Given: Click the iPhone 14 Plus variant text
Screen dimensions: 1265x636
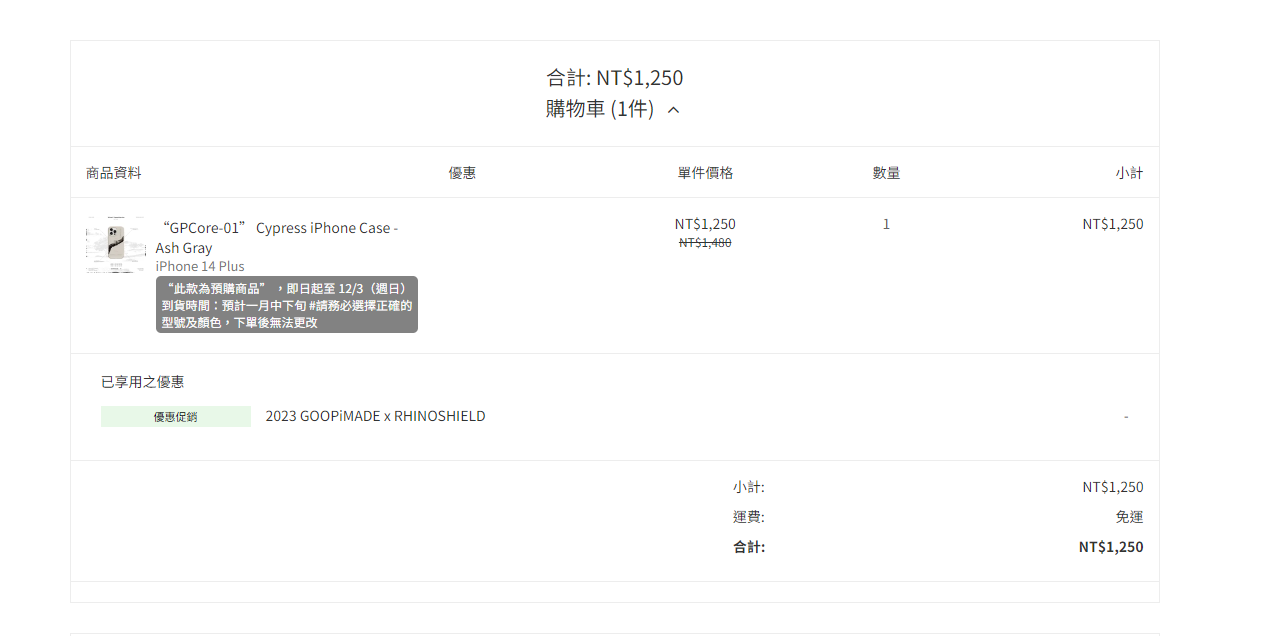Looking at the screenshot, I should tap(200, 266).
